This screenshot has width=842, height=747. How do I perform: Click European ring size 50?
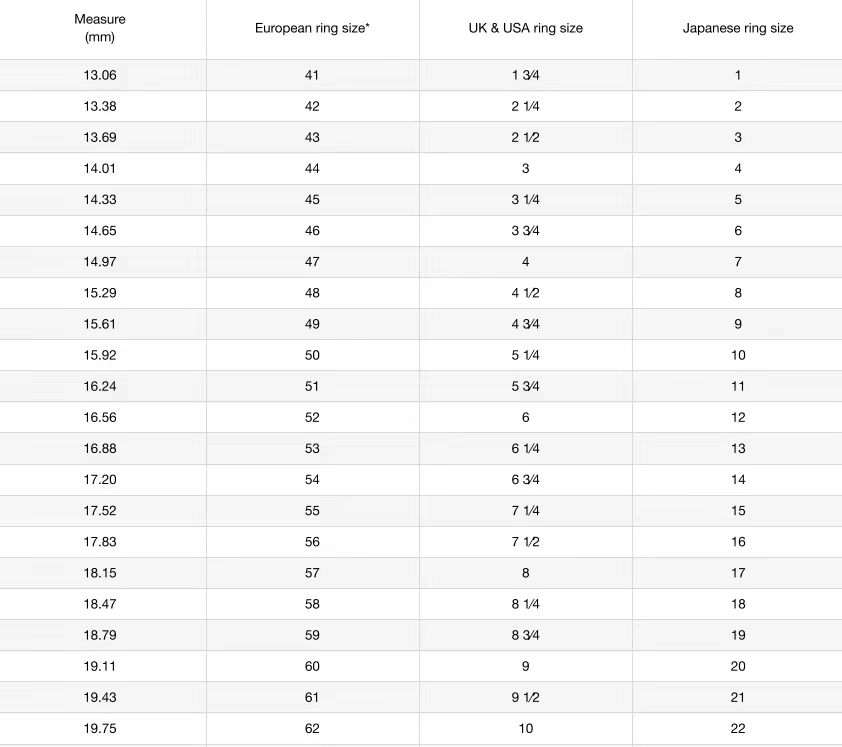pyautogui.click(x=312, y=355)
